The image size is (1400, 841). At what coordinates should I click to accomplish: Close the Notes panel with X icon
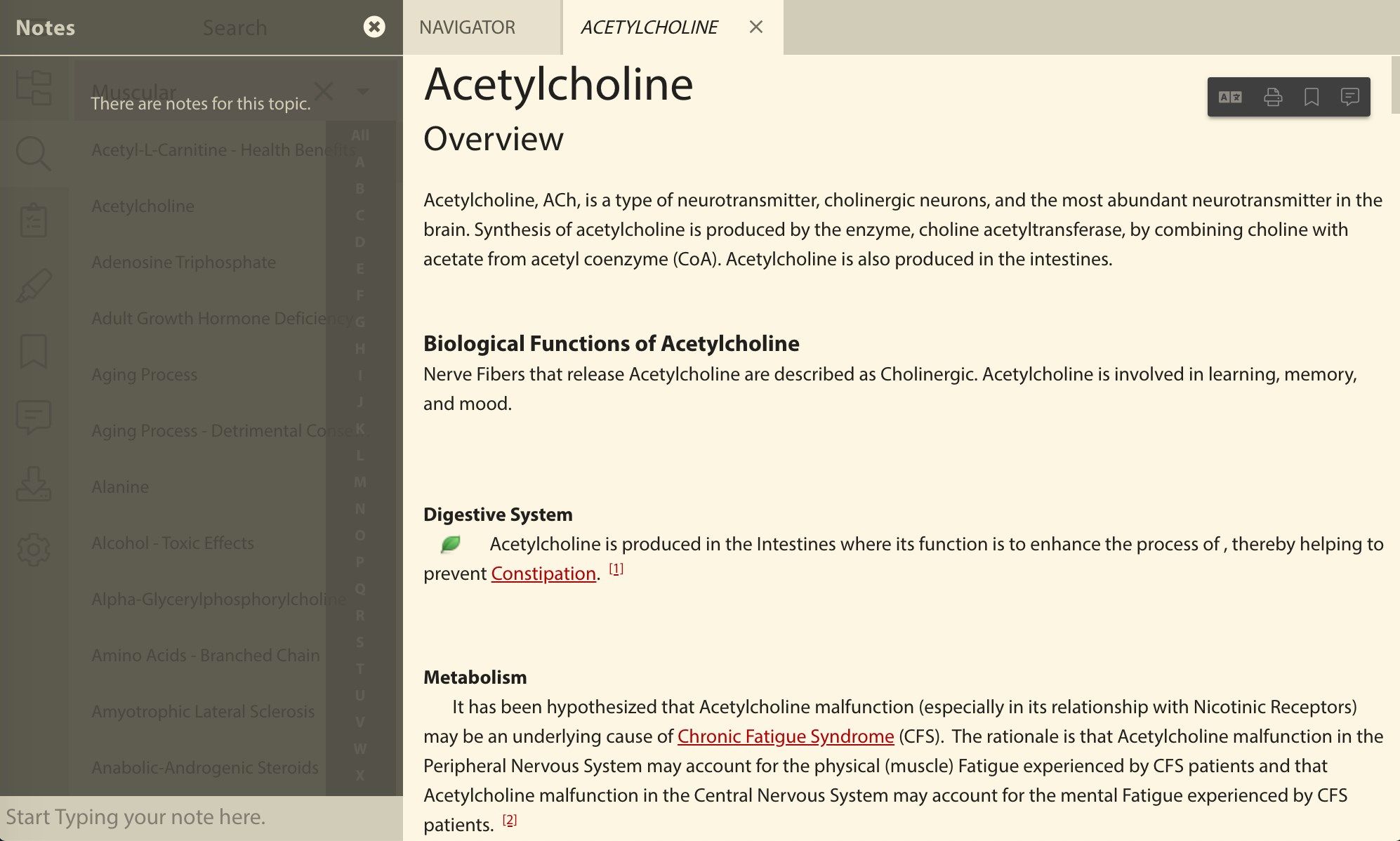click(x=374, y=27)
